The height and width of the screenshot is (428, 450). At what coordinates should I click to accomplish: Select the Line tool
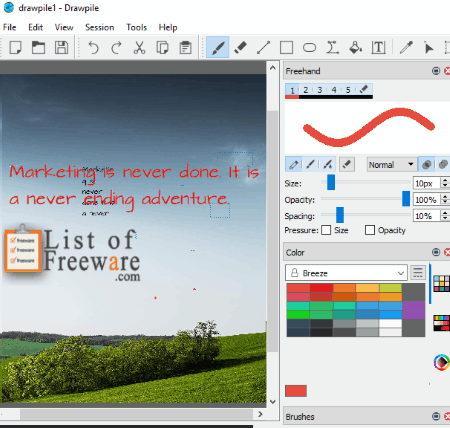pos(263,47)
